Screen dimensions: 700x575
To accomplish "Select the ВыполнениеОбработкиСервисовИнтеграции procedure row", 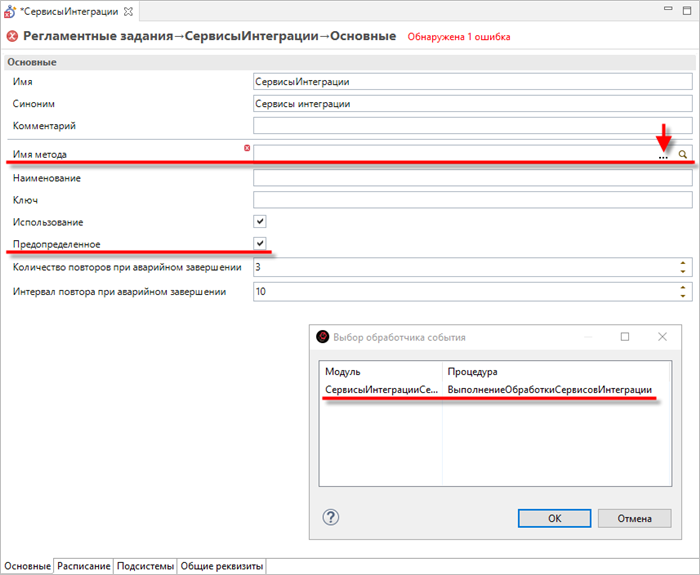I will tap(549, 389).
